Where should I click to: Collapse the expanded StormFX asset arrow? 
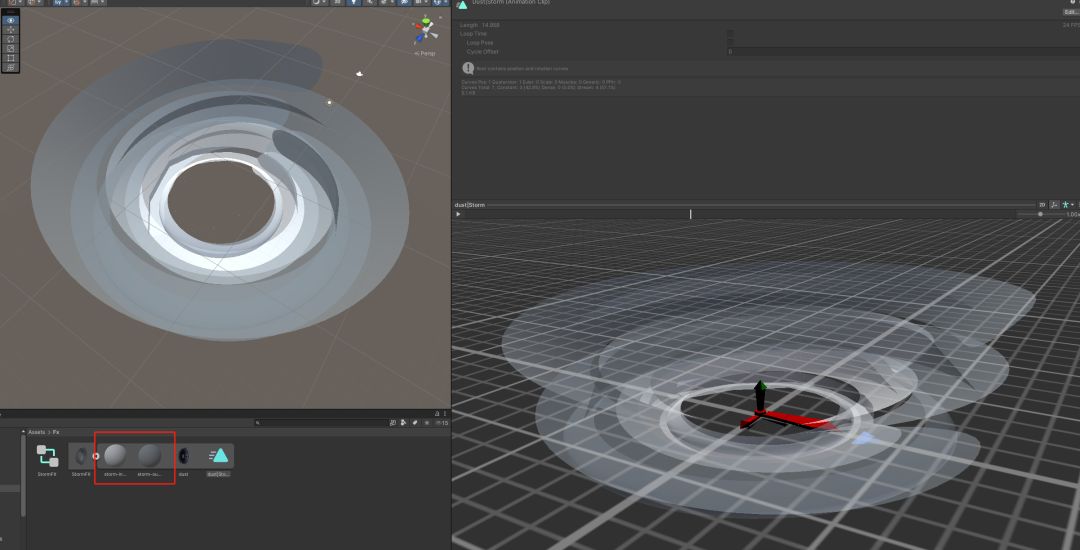(x=96, y=456)
